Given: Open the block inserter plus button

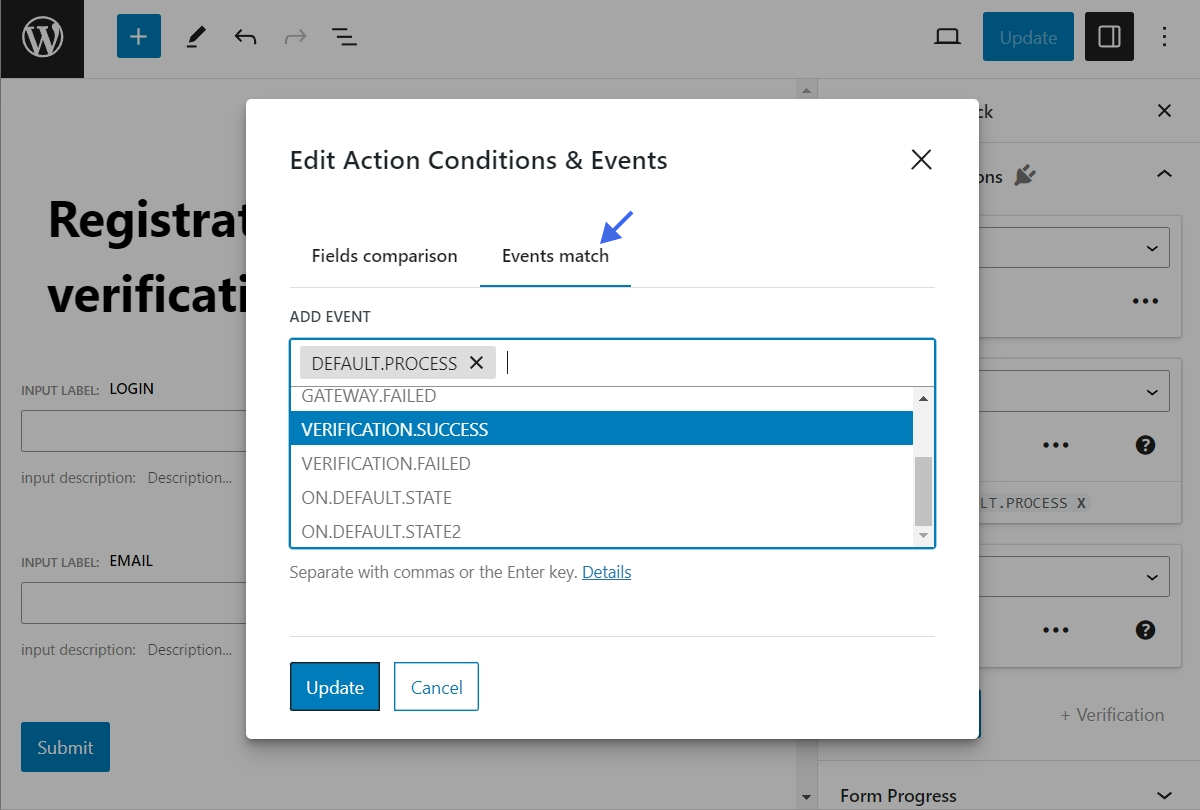Looking at the screenshot, I should pos(139,37).
